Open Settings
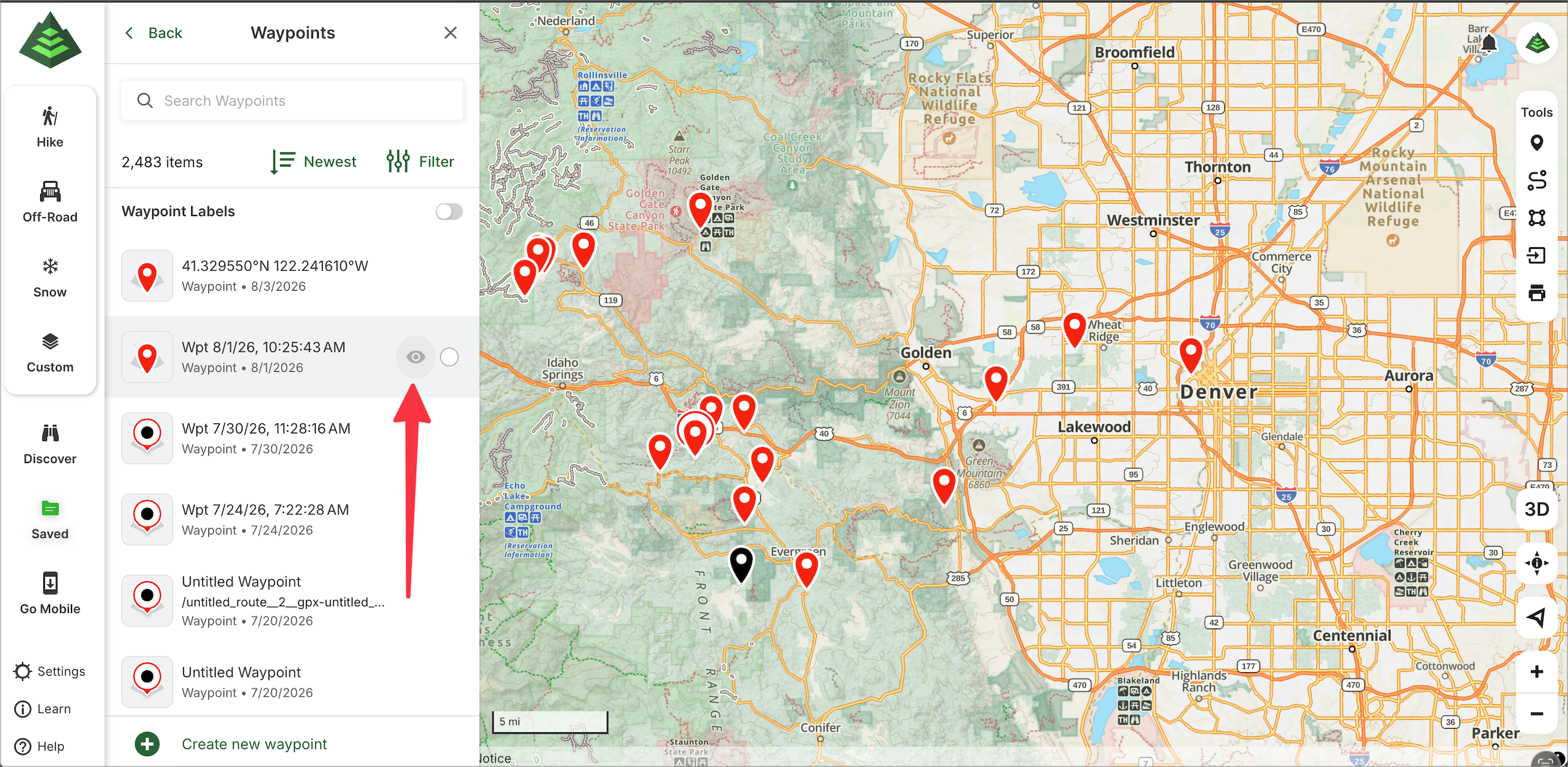1568x767 pixels. click(49, 671)
